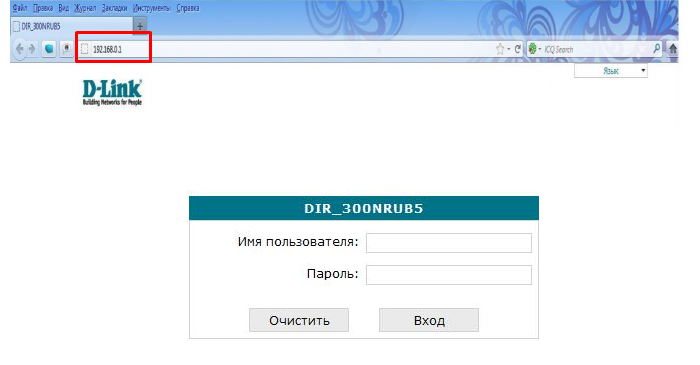Click the DIR_300NRUB5 panel header text
700x365 pixels.
point(363,208)
